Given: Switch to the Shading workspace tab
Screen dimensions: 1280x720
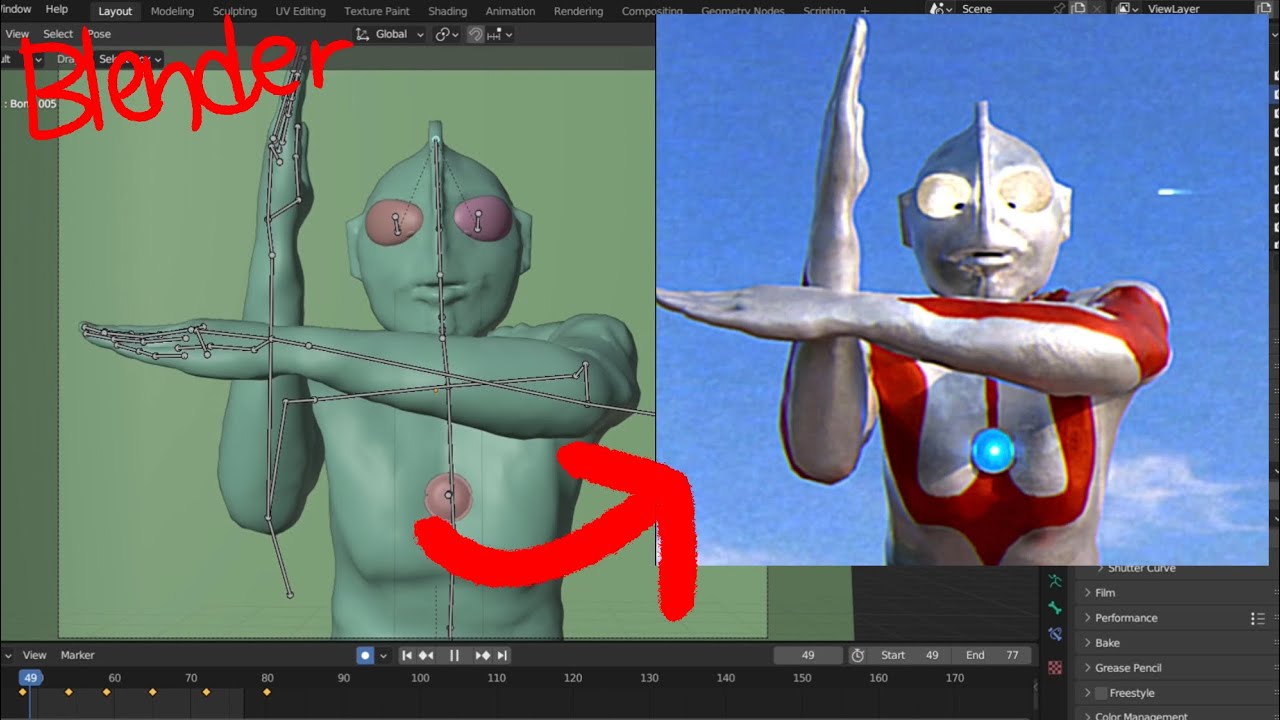Looking at the screenshot, I should (x=447, y=11).
